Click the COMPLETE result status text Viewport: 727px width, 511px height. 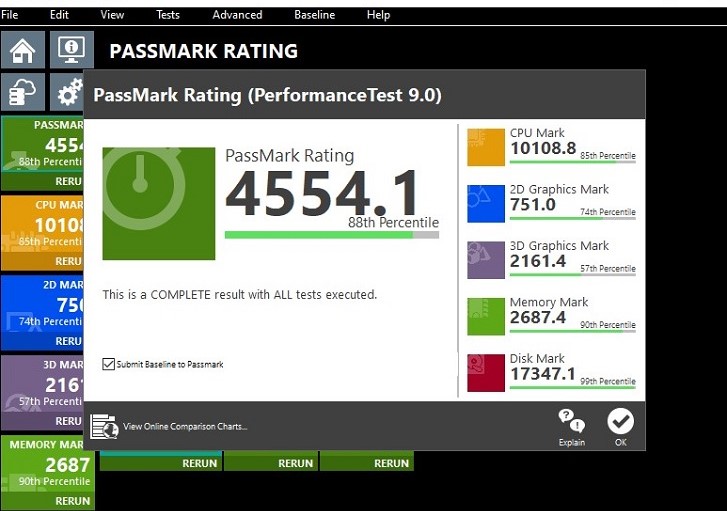click(x=240, y=294)
